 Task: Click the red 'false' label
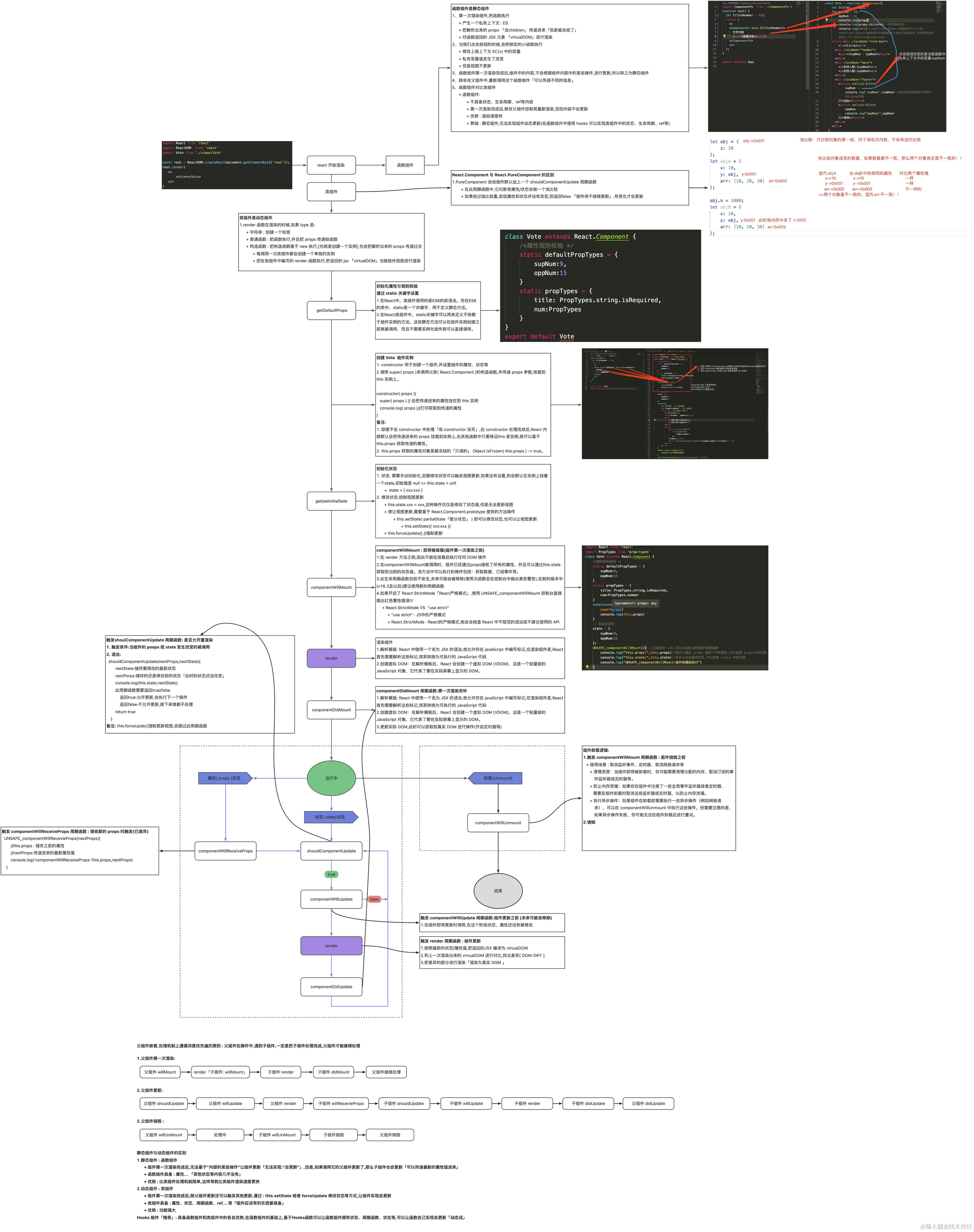[x=374, y=899]
